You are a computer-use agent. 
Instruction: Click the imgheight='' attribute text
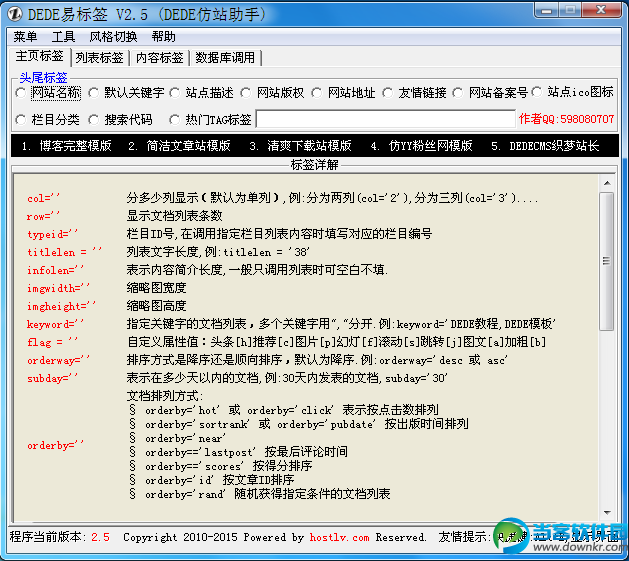tap(61, 306)
